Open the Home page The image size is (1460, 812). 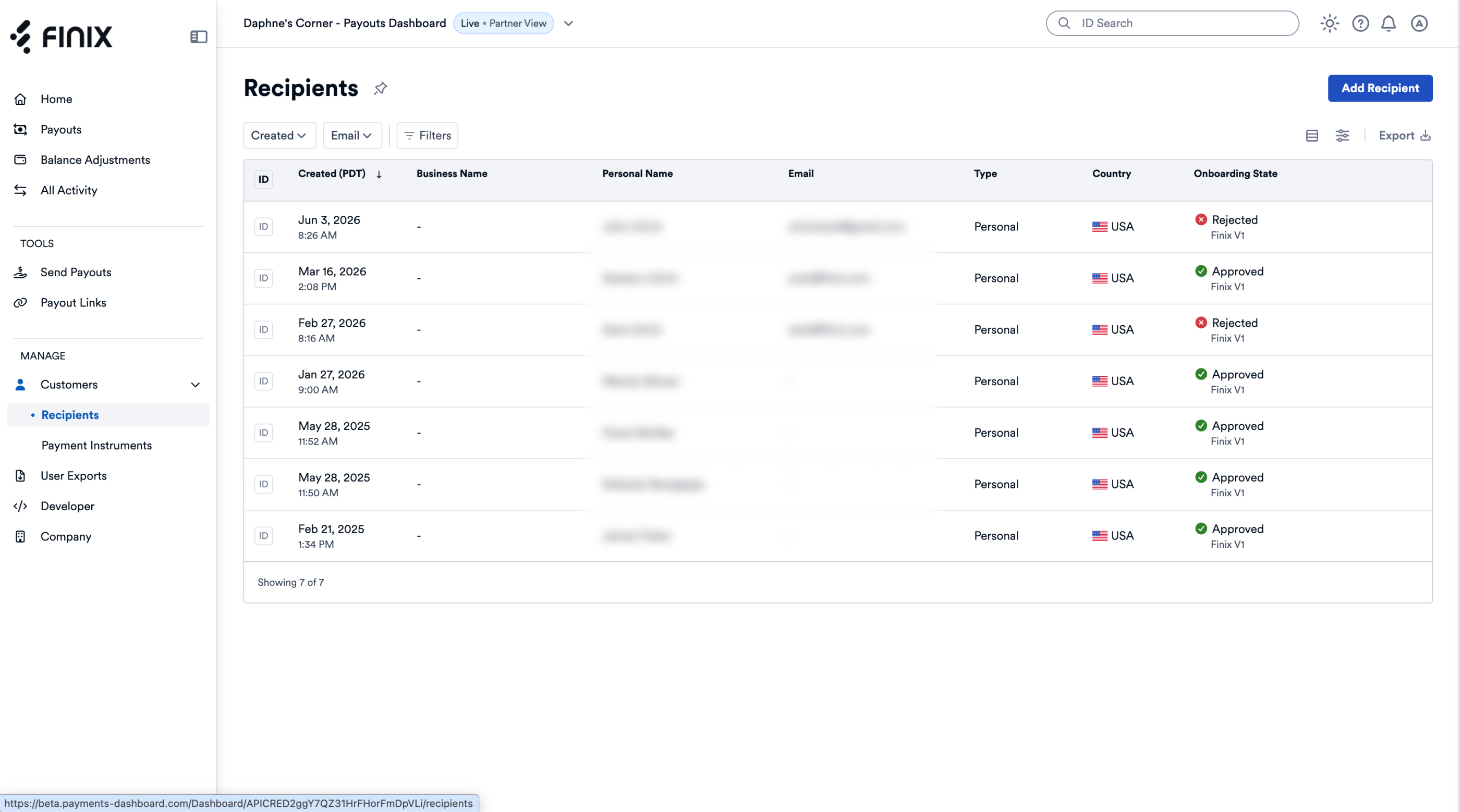(x=56, y=99)
